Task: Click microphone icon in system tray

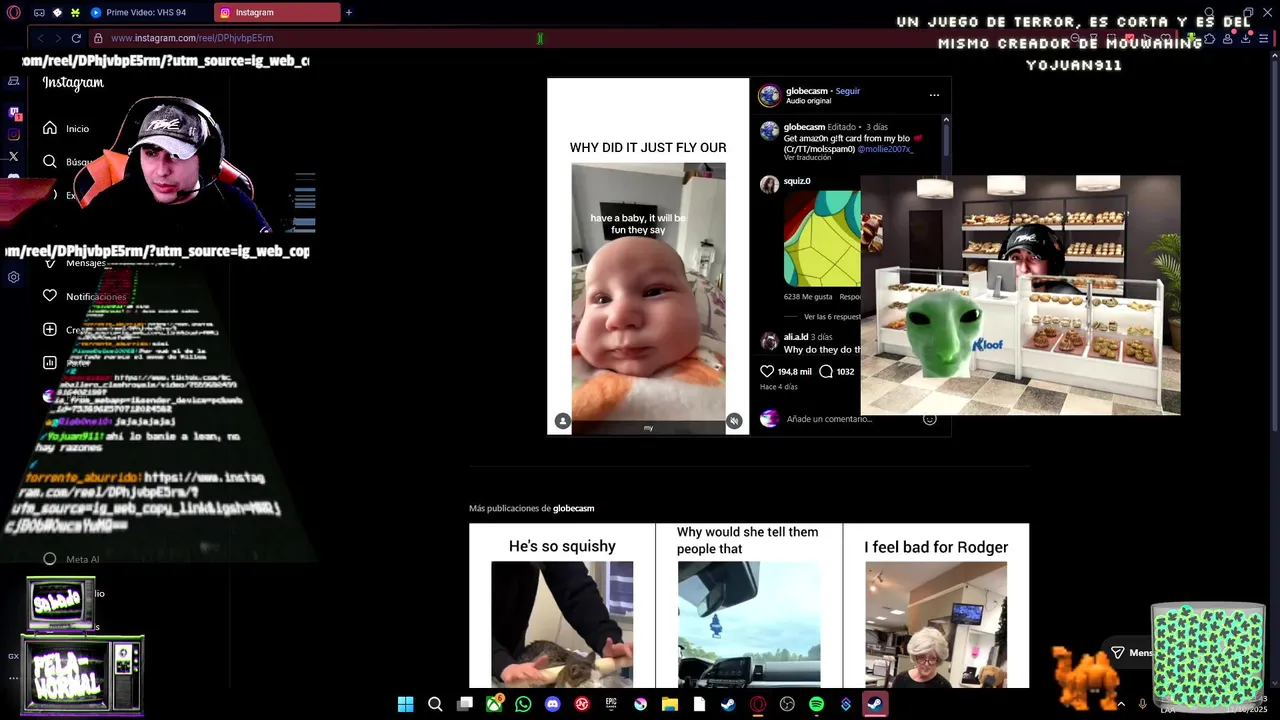Action: 1142,704
